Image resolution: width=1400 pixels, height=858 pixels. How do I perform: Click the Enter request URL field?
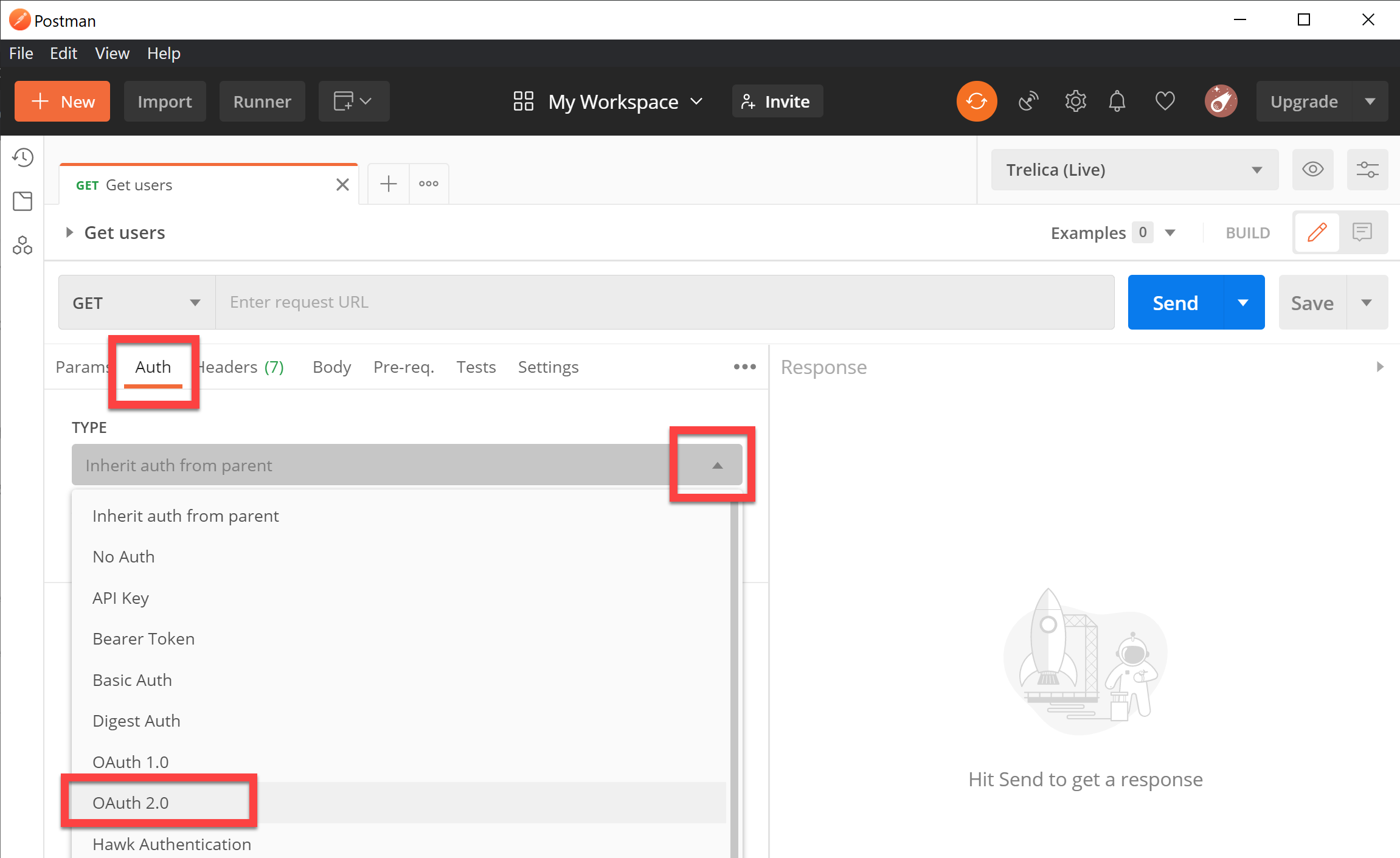tap(665, 302)
